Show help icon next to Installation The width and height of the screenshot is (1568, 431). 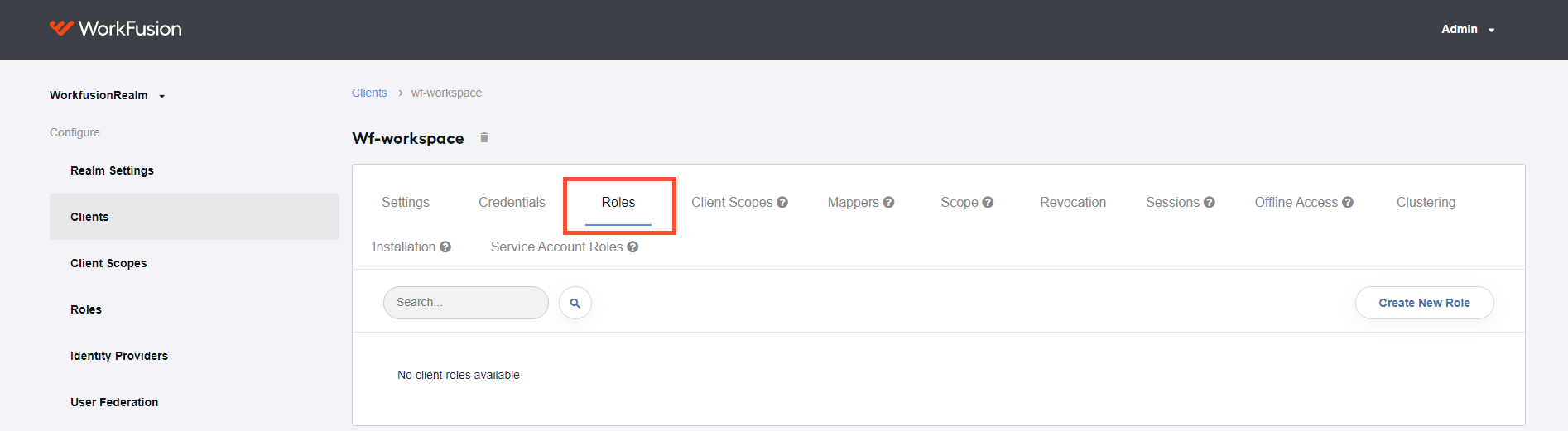point(445,247)
